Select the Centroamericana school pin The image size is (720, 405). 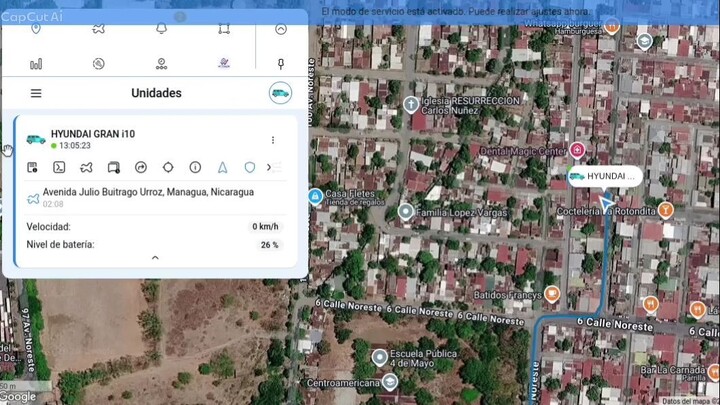point(390,382)
